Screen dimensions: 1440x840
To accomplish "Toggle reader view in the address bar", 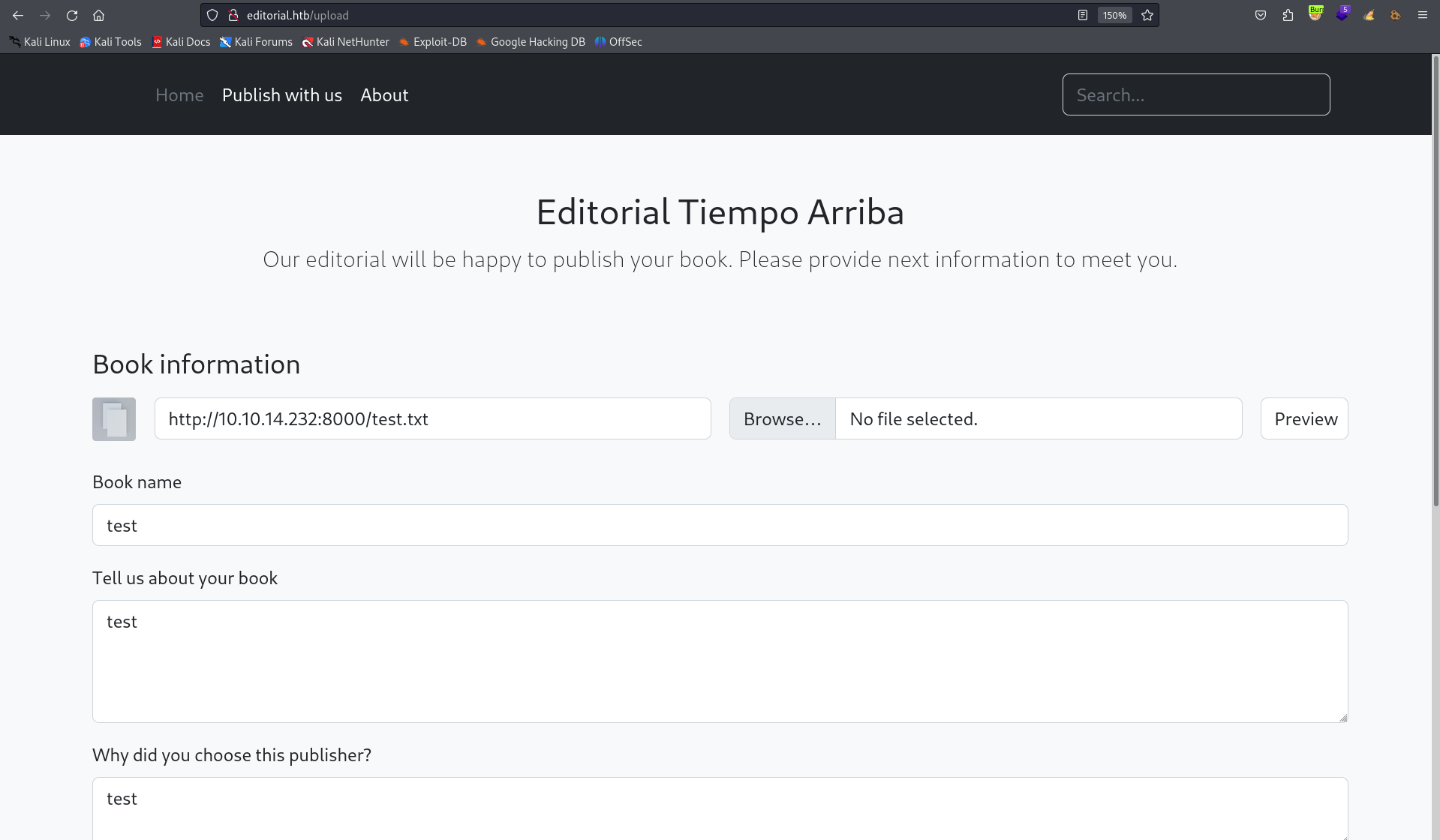I will point(1083,15).
